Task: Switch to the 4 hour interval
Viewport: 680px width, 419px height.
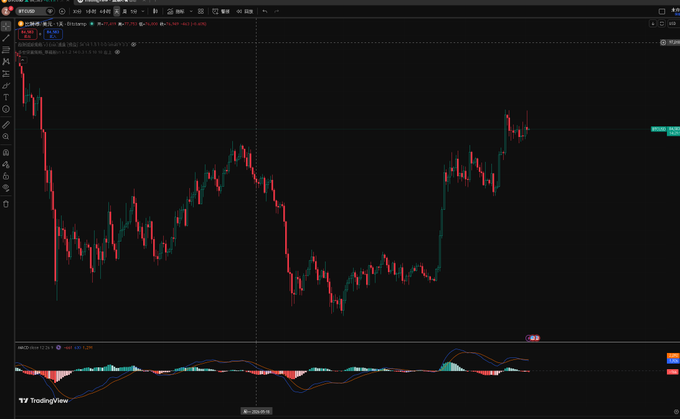Action: click(105, 11)
